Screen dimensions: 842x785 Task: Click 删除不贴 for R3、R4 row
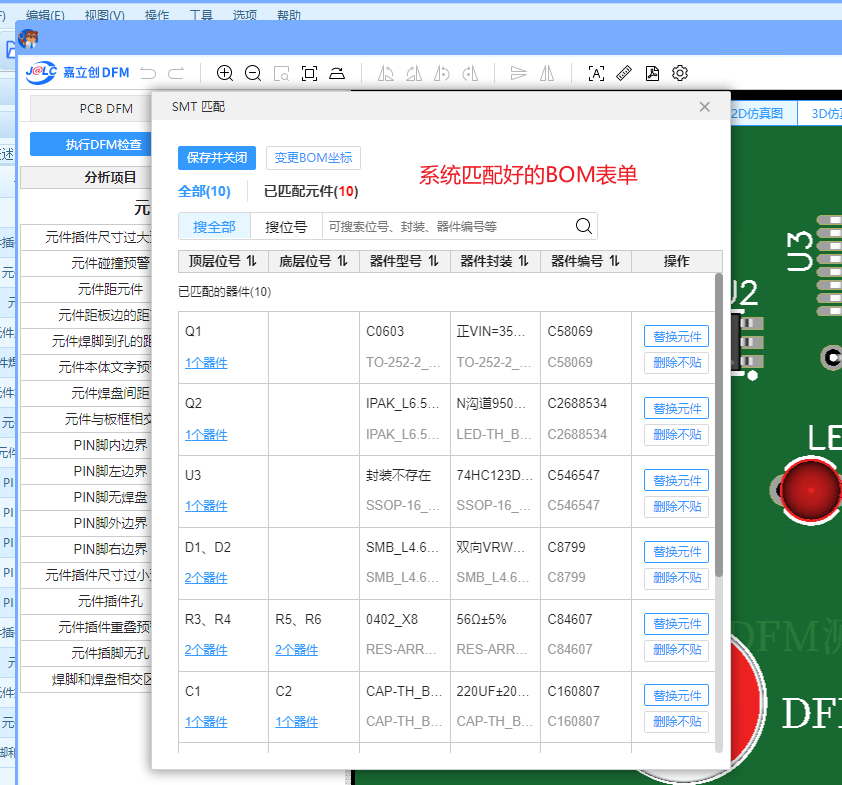pos(677,650)
